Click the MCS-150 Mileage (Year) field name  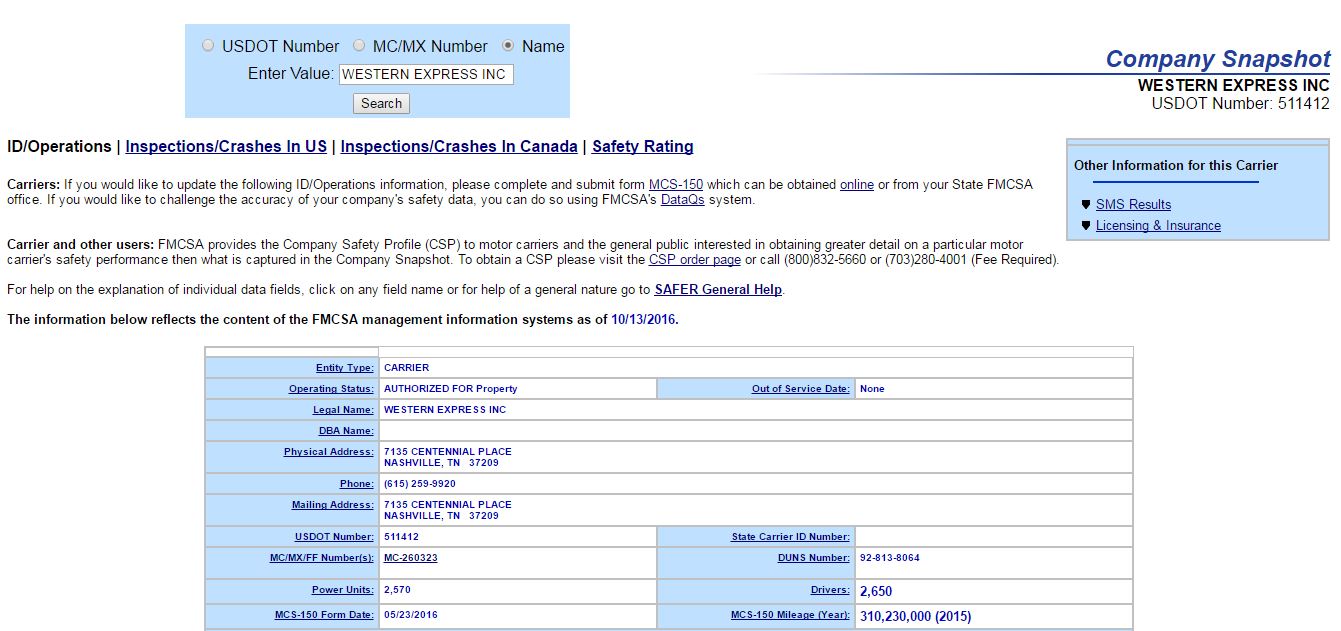click(791, 615)
